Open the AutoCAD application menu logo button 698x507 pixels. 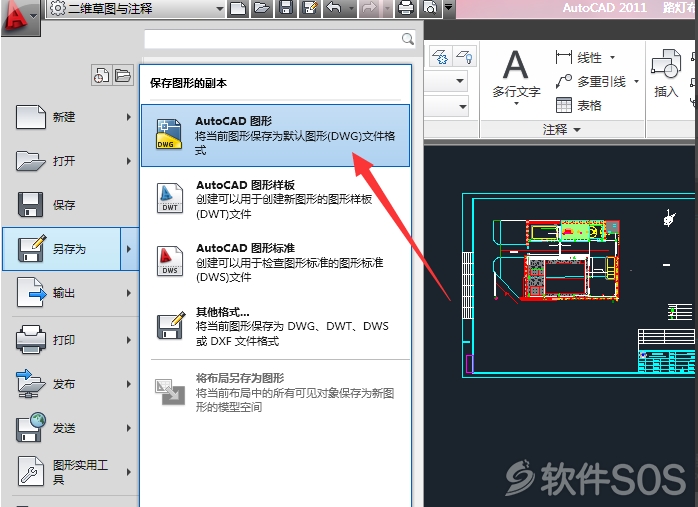coord(20,18)
